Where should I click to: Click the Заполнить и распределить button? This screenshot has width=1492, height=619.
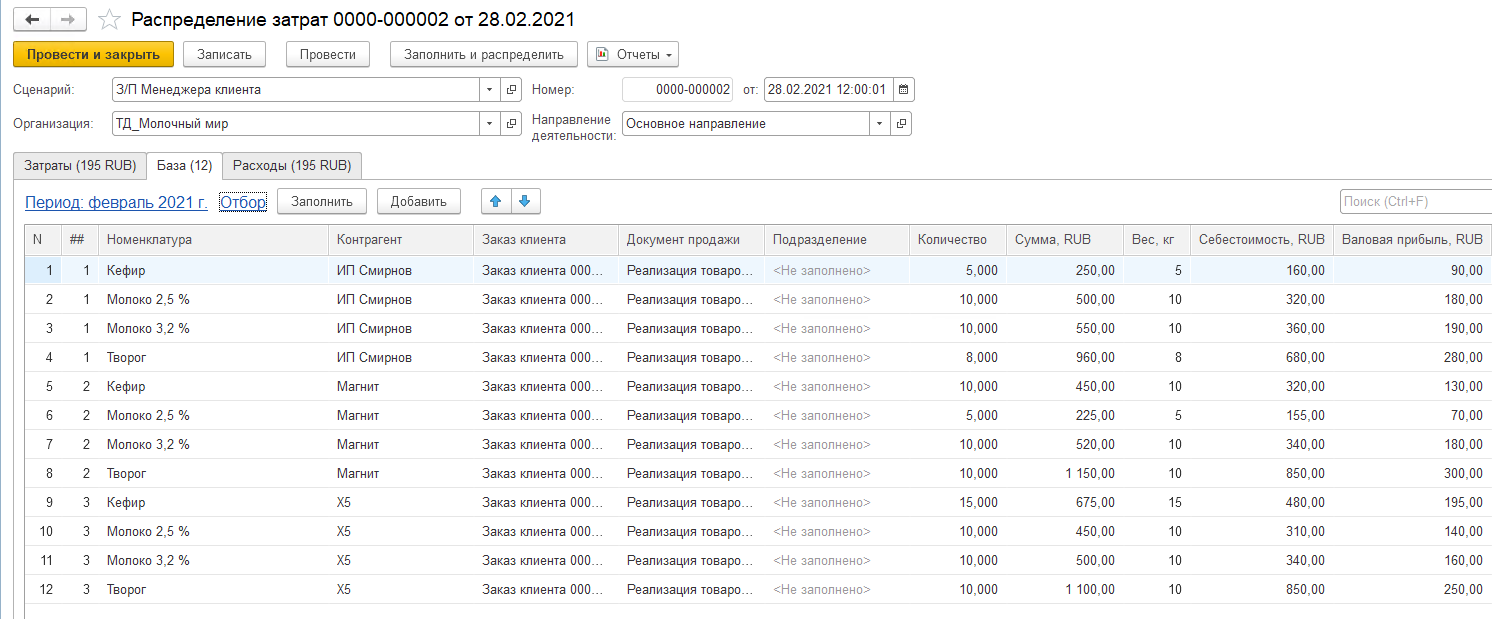(483, 55)
